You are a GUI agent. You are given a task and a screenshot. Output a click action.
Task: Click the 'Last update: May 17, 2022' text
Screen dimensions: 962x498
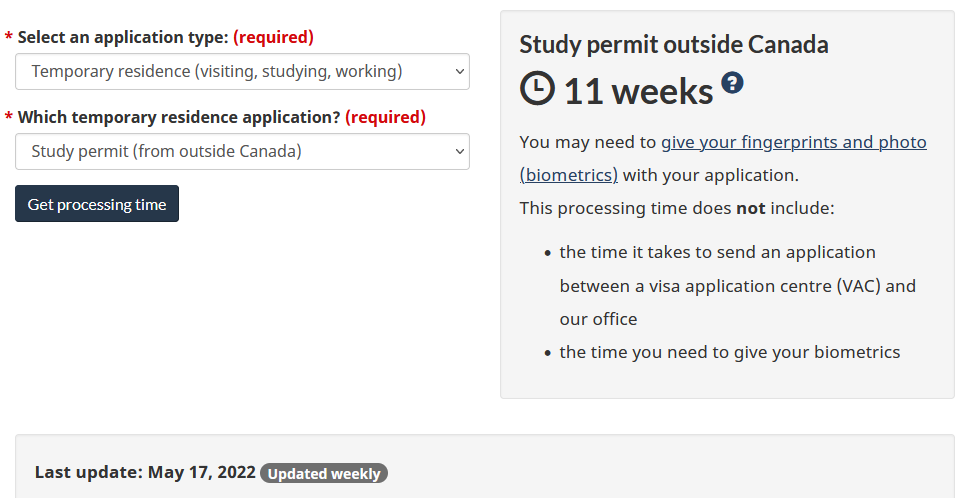click(145, 472)
